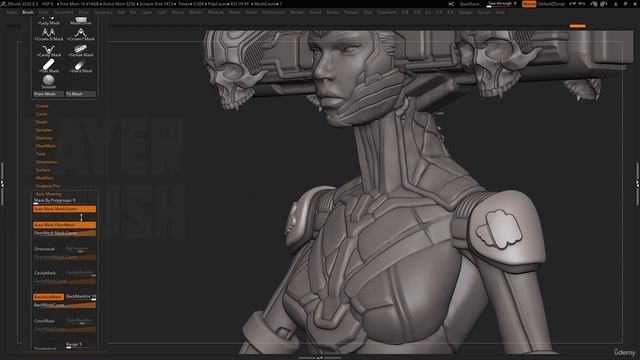Viewport: 640px width, 360px height.
Task: Click the To Mesh button
Action: (x=80, y=94)
